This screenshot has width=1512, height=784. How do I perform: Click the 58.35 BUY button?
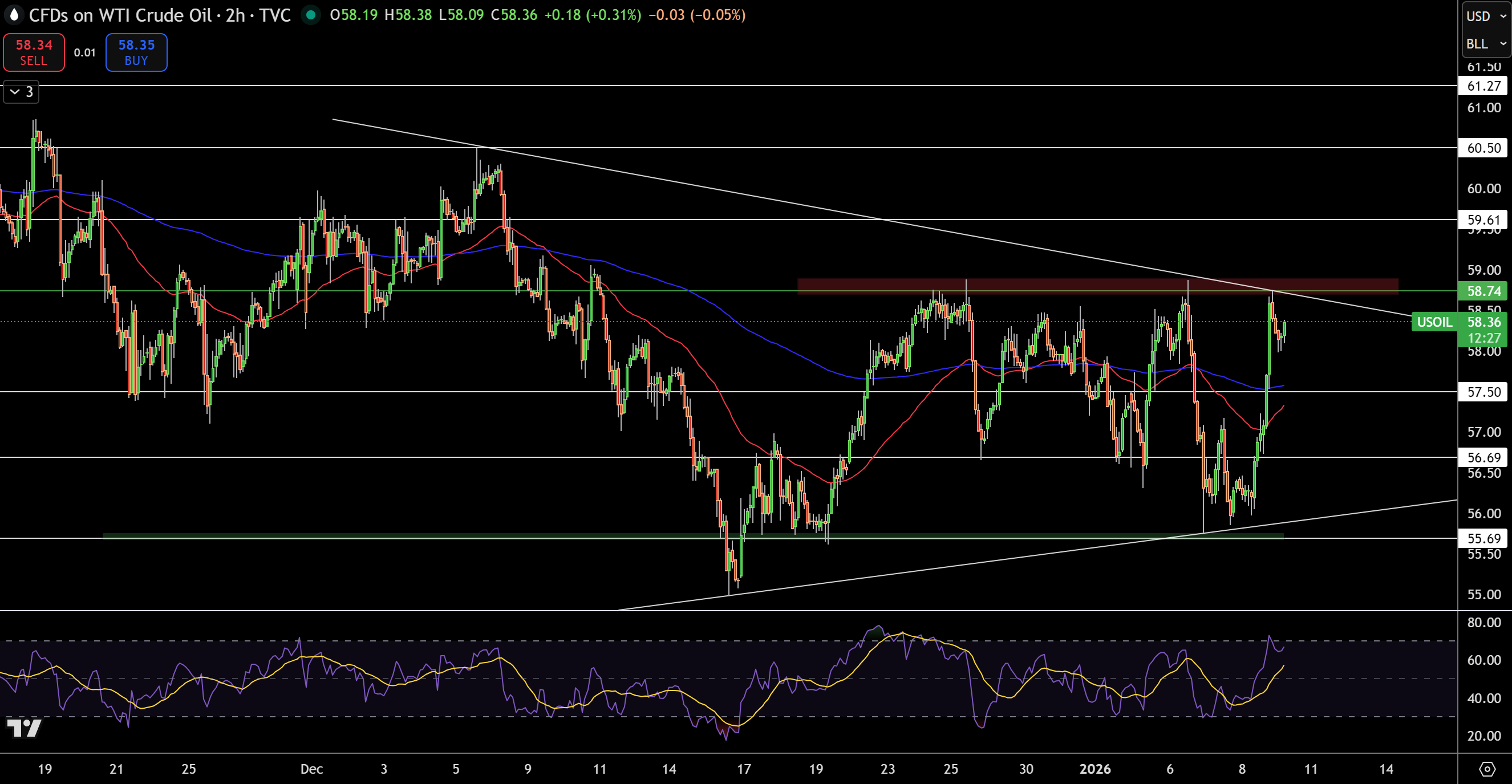pyautogui.click(x=136, y=52)
